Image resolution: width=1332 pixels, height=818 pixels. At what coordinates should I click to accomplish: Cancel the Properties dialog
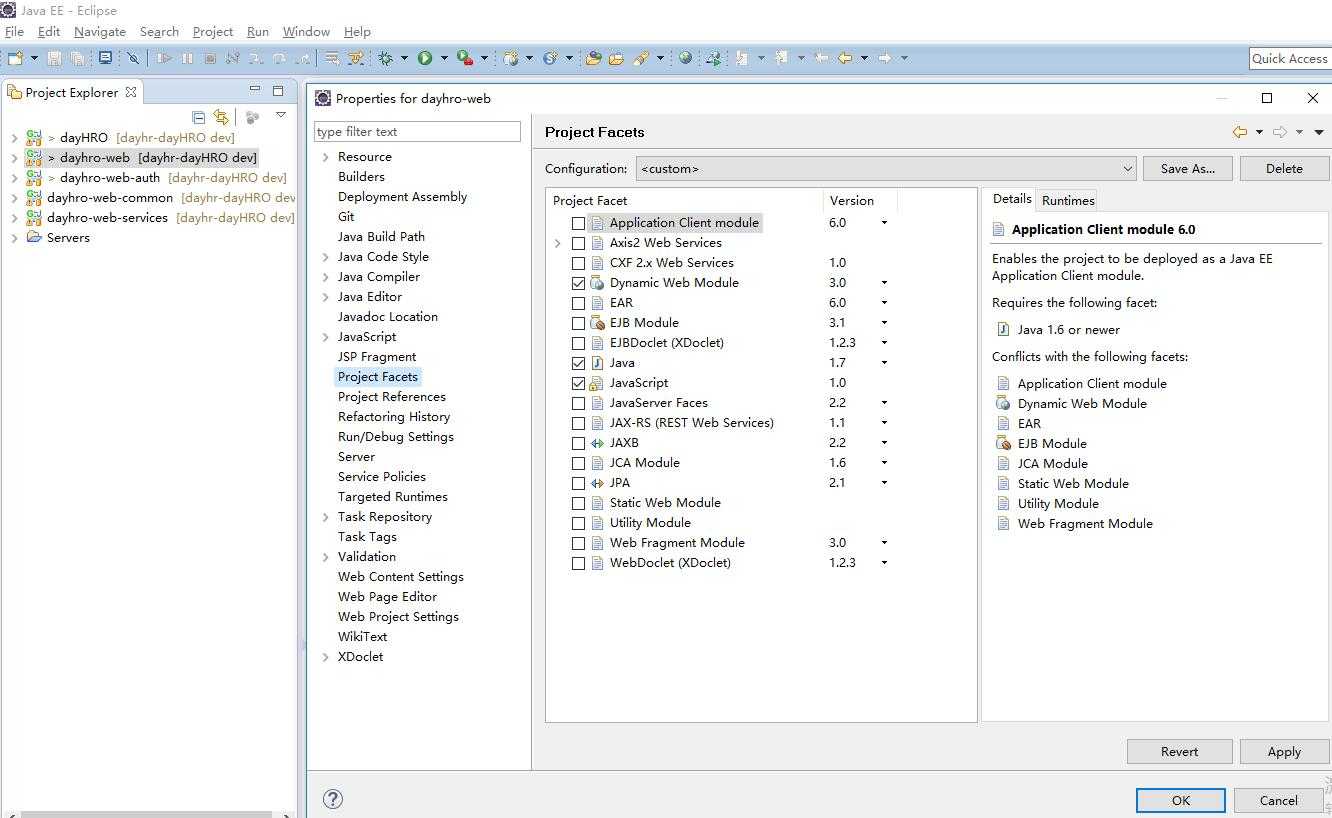click(1278, 800)
